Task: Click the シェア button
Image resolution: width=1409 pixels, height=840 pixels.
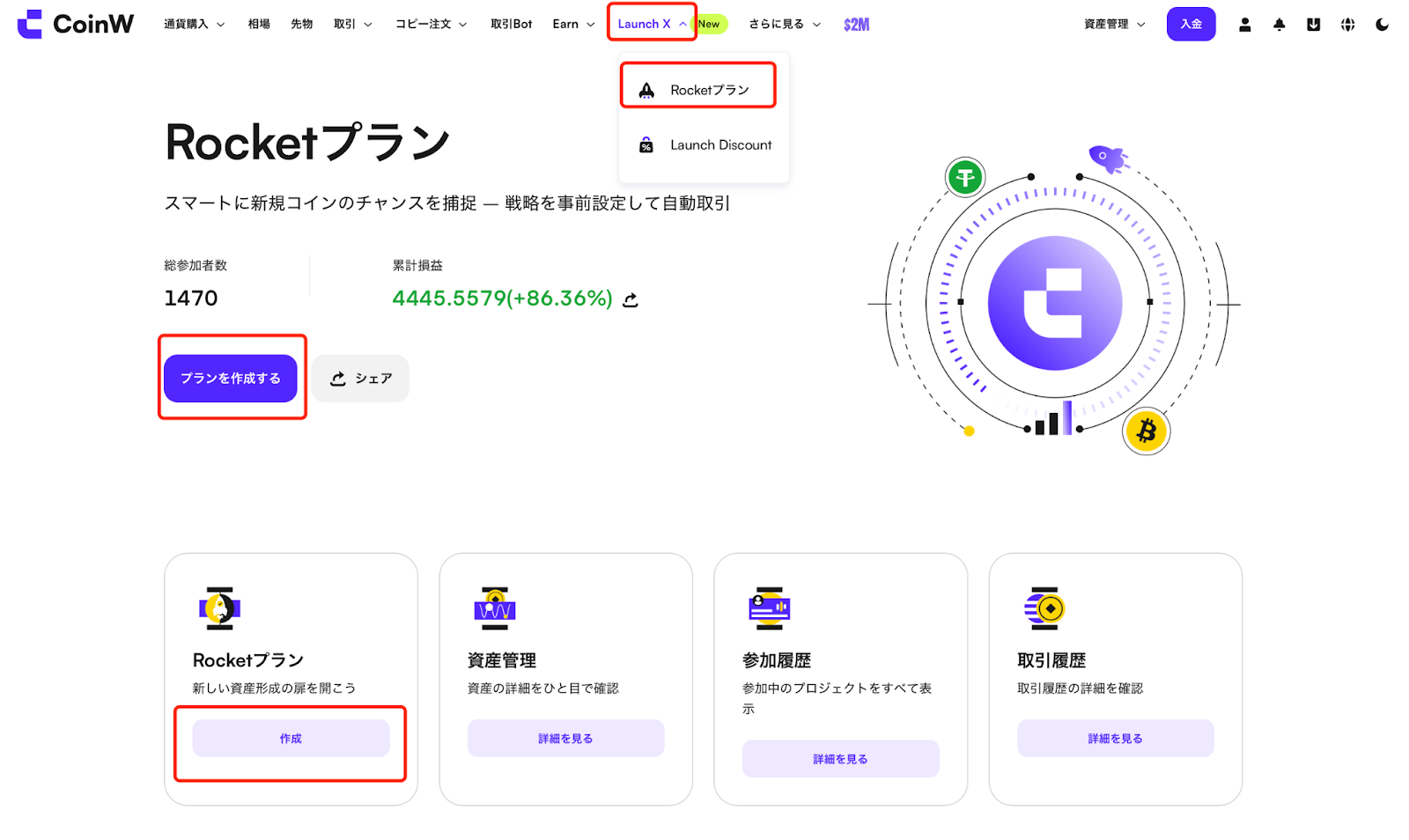Action: point(360,379)
